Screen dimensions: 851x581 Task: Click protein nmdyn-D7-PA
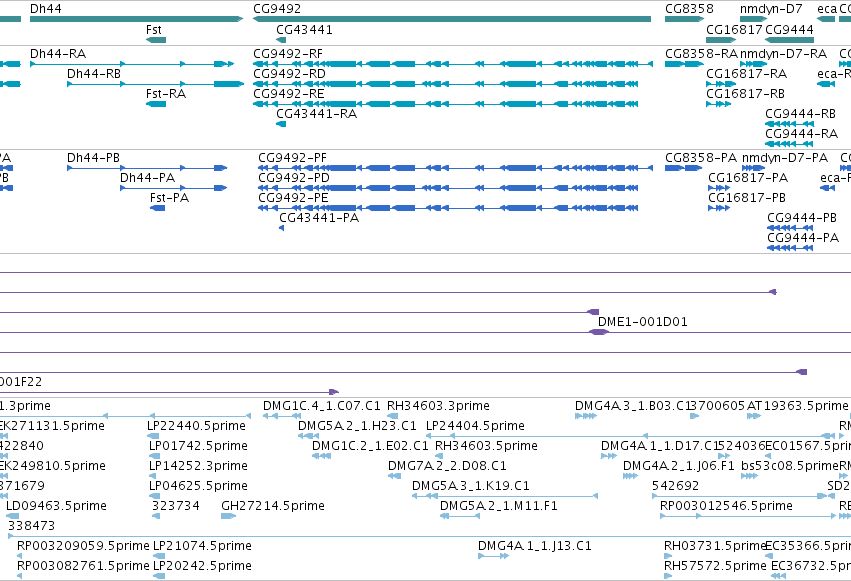(x=753, y=168)
